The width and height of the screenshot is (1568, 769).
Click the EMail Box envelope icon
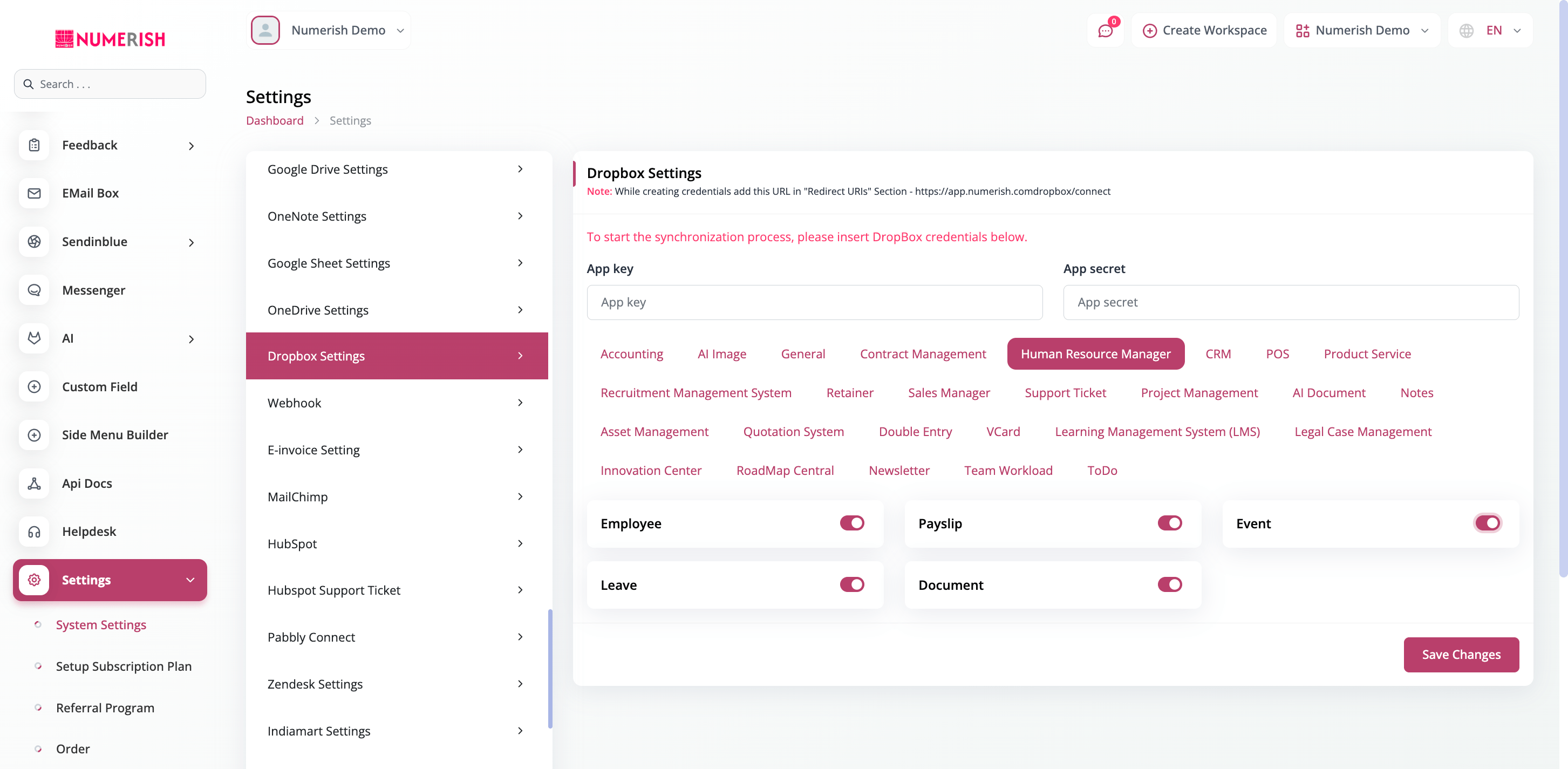tap(34, 193)
